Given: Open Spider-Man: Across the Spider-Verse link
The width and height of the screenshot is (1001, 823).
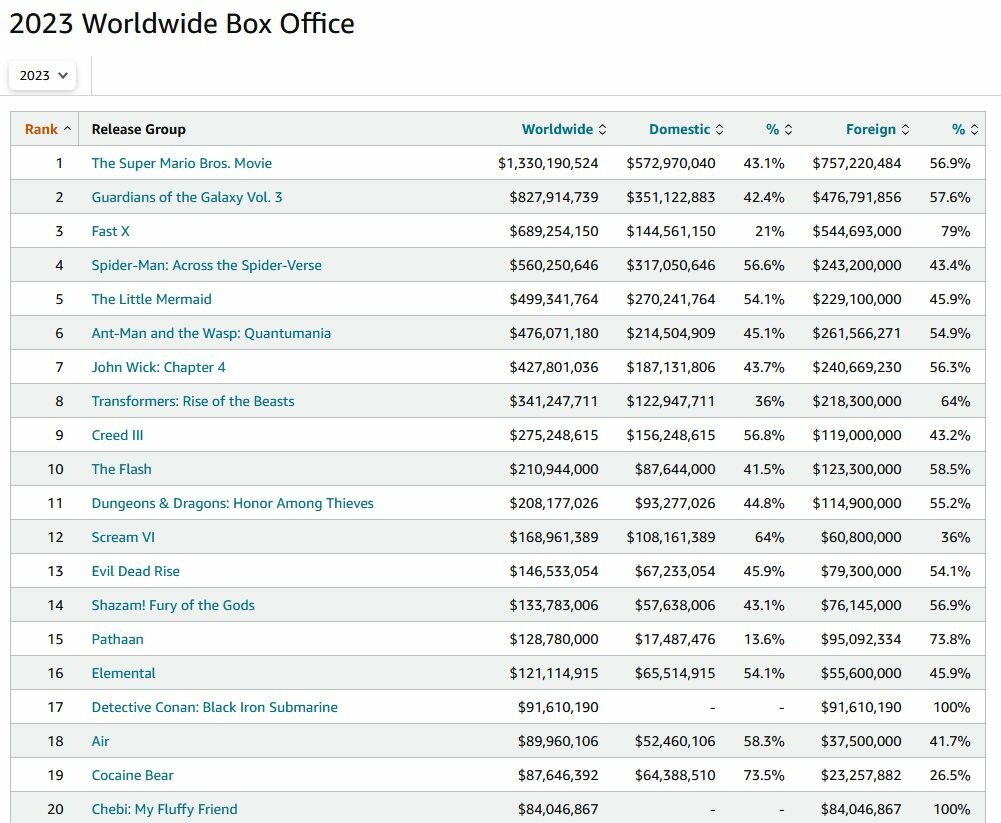Looking at the screenshot, I should click(x=206, y=265).
